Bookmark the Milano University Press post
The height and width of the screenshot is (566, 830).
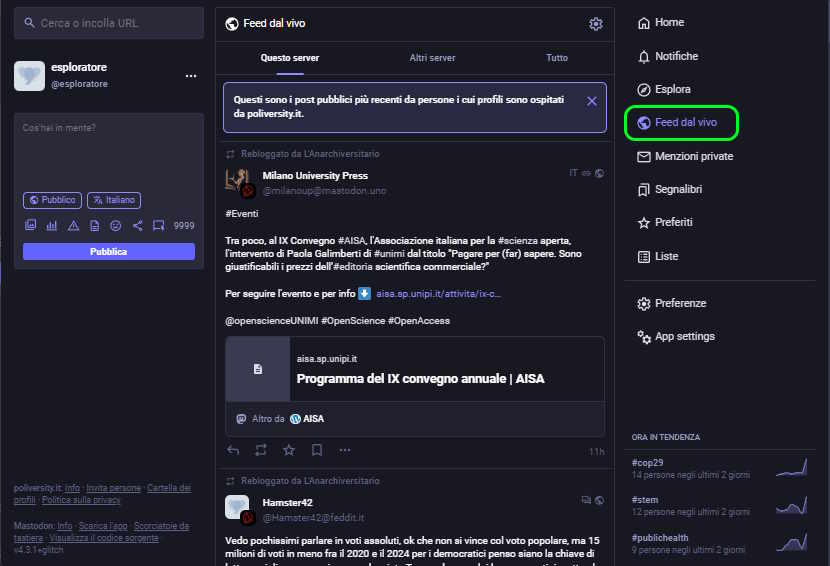tap(317, 450)
